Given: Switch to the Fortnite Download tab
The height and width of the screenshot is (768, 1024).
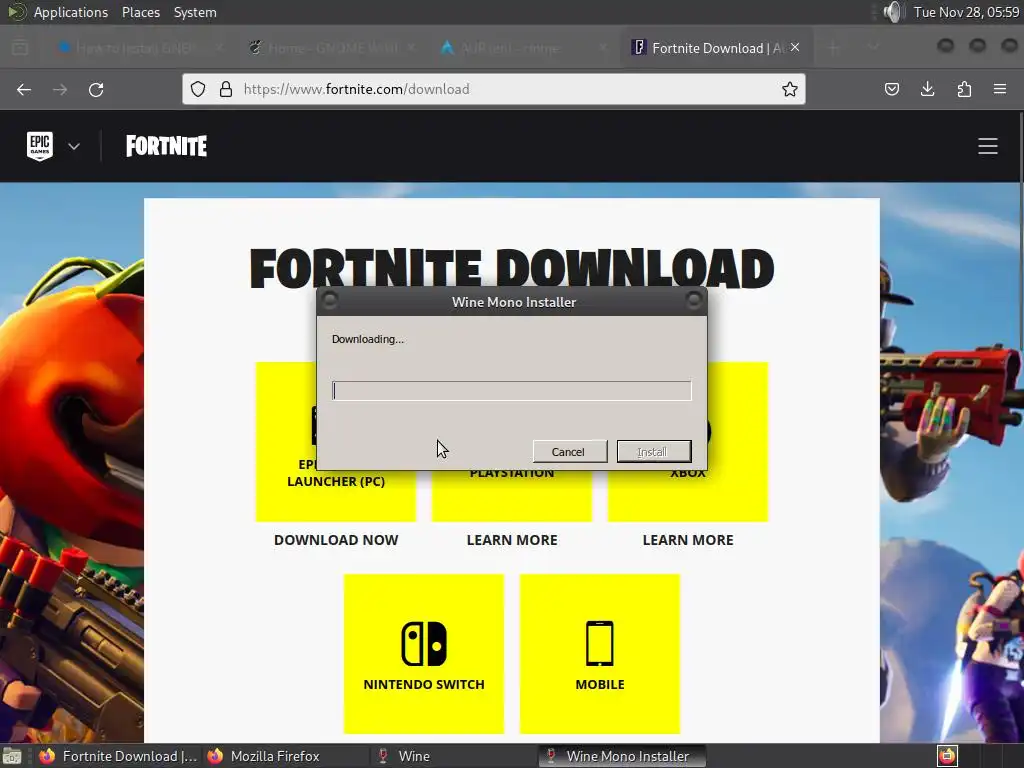Looking at the screenshot, I should pyautogui.click(x=709, y=48).
